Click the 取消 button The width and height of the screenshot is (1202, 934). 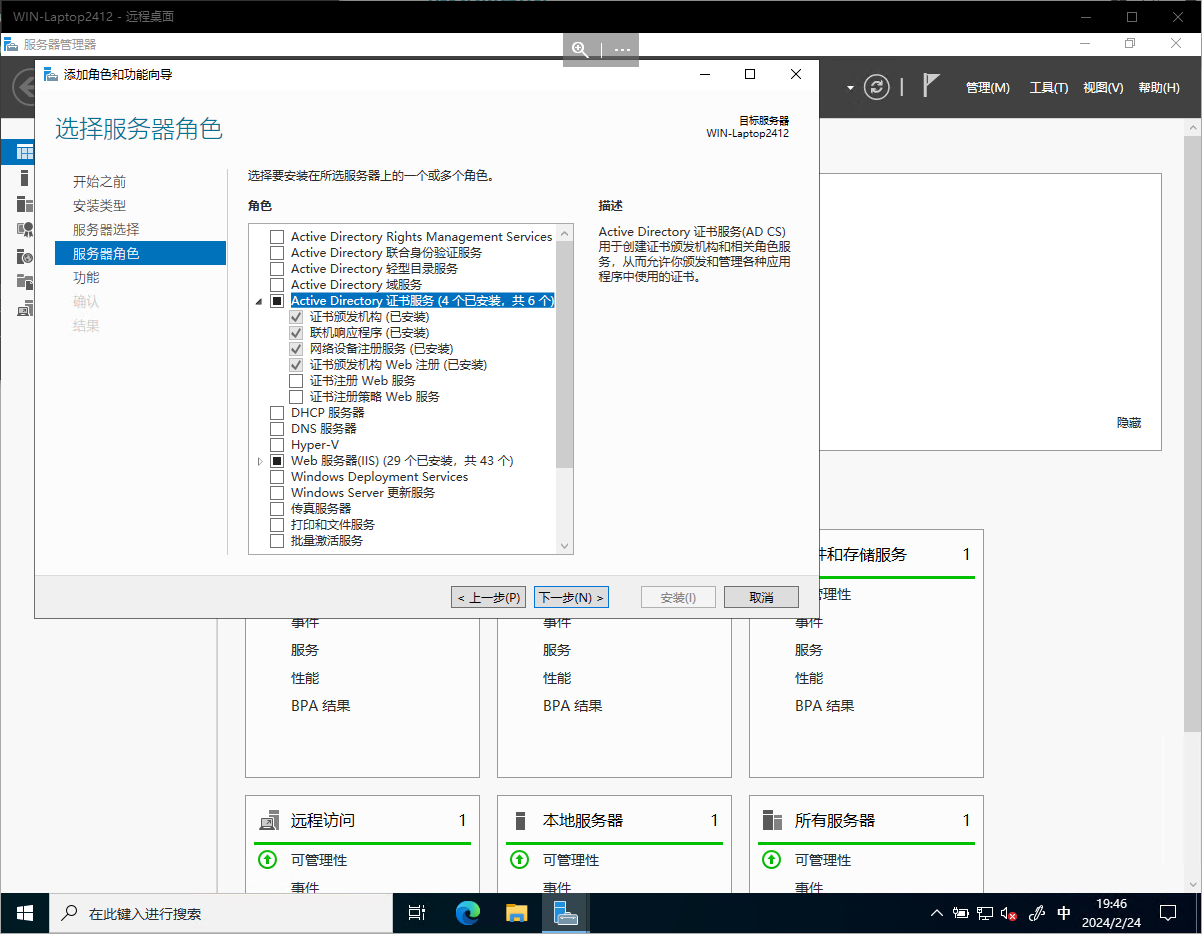click(x=761, y=597)
